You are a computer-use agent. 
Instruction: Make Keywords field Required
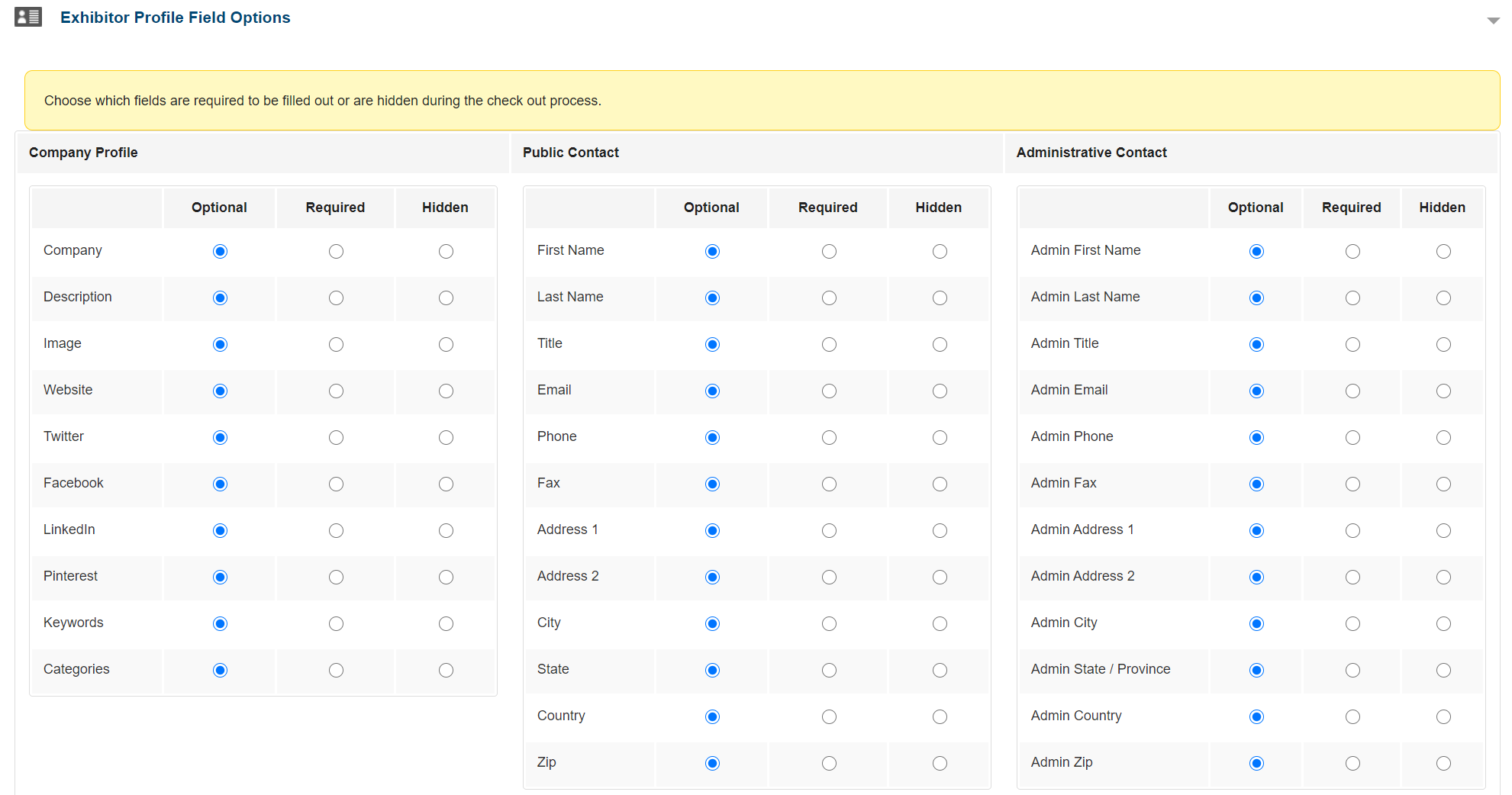click(x=336, y=624)
